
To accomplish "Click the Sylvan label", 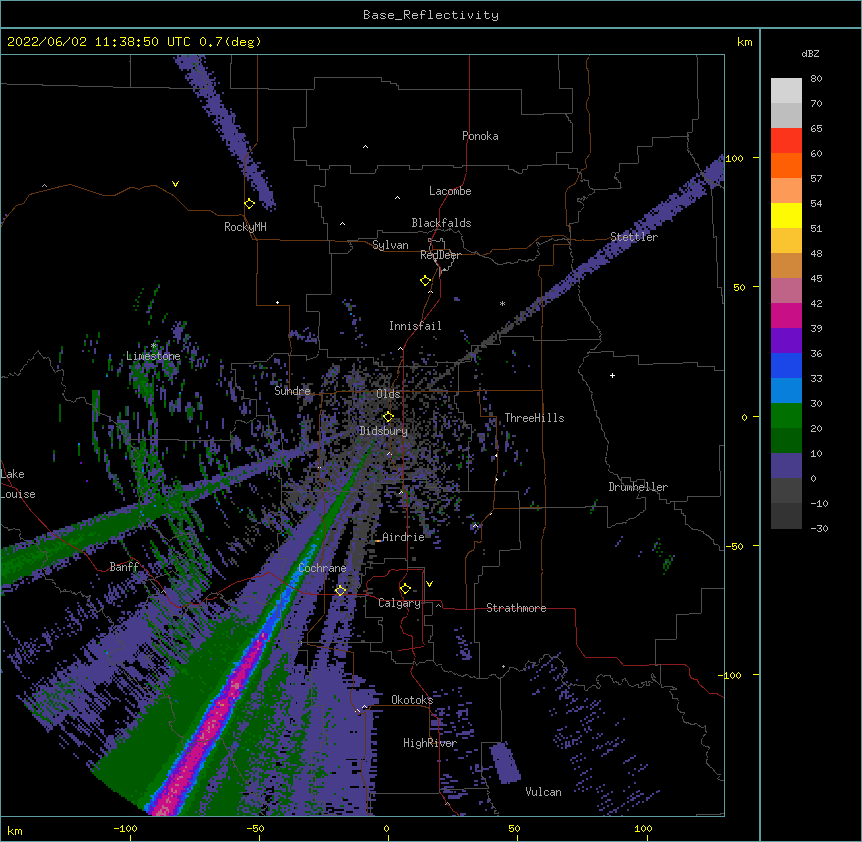I will (390, 245).
